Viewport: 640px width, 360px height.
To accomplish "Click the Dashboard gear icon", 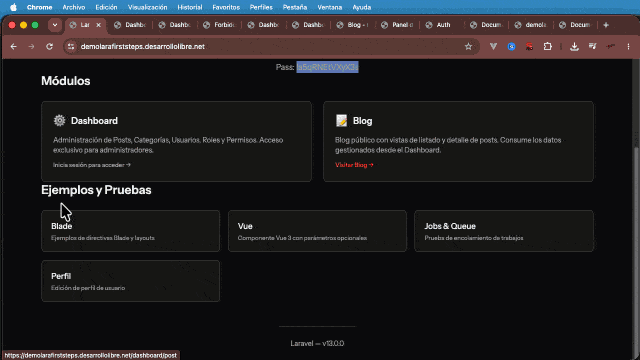I will point(60,120).
